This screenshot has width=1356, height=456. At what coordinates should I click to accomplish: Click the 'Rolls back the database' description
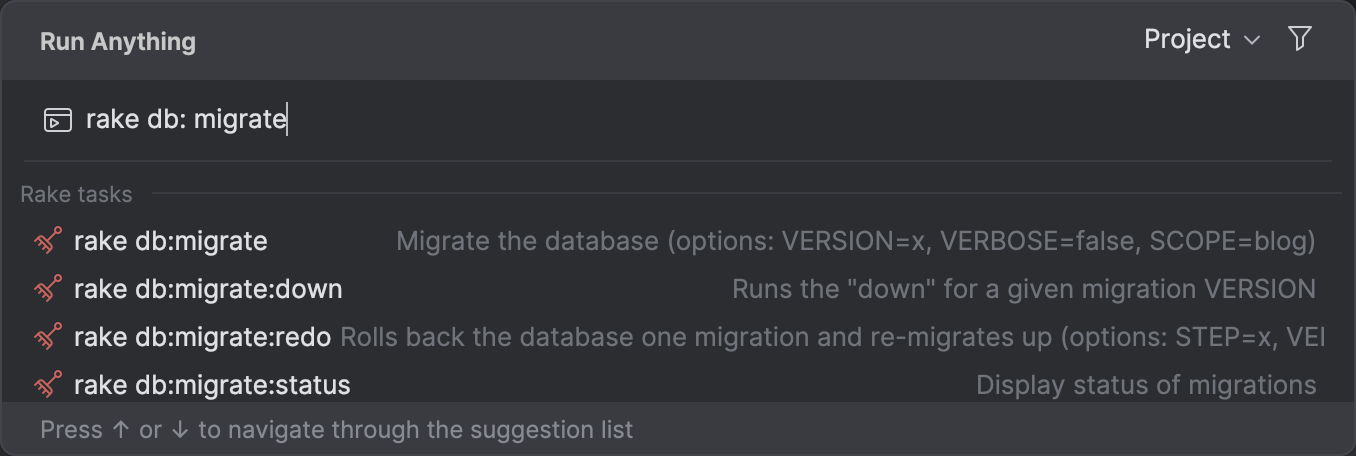click(832, 337)
